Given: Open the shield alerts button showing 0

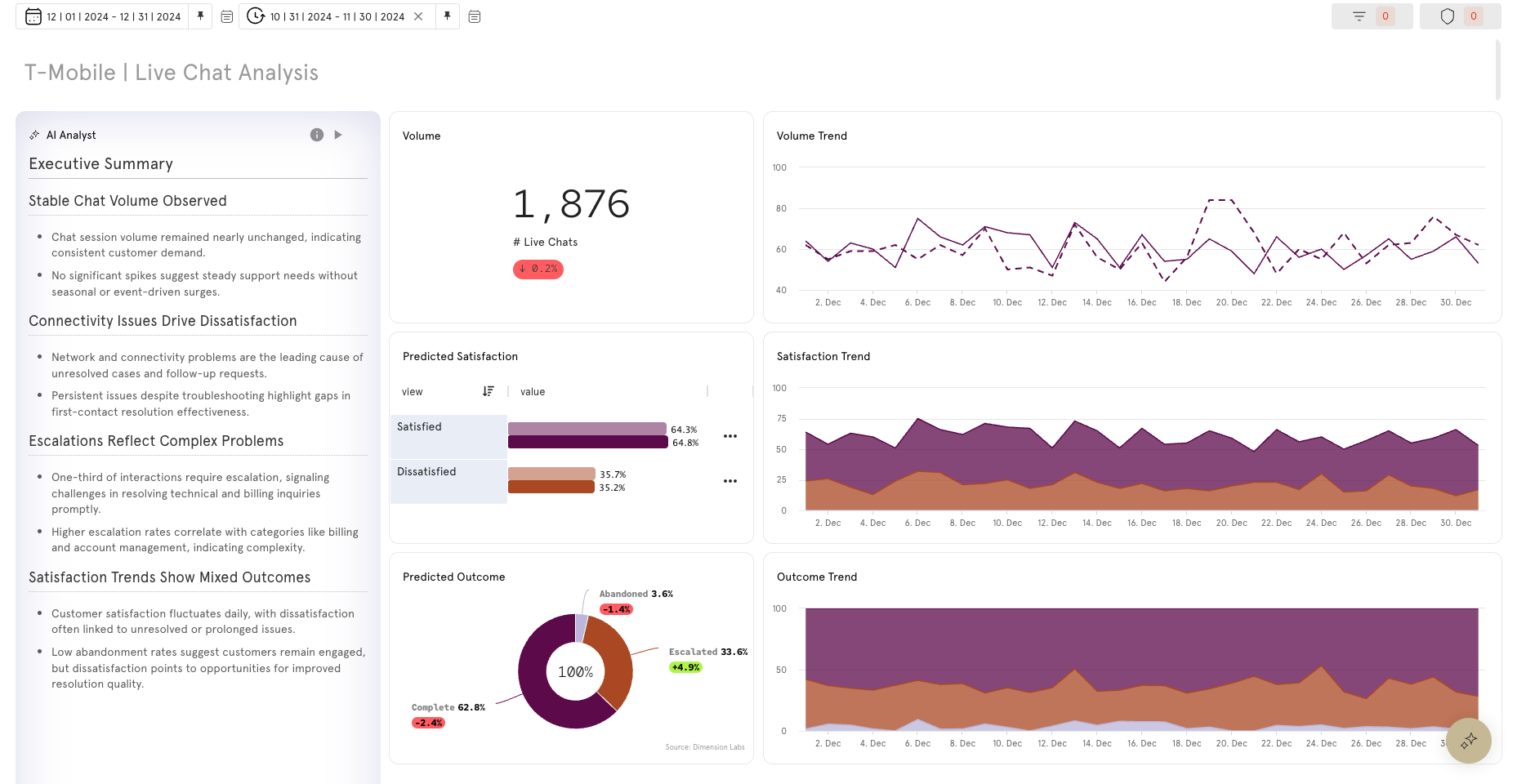Looking at the screenshot, I should pos(1460,16).
